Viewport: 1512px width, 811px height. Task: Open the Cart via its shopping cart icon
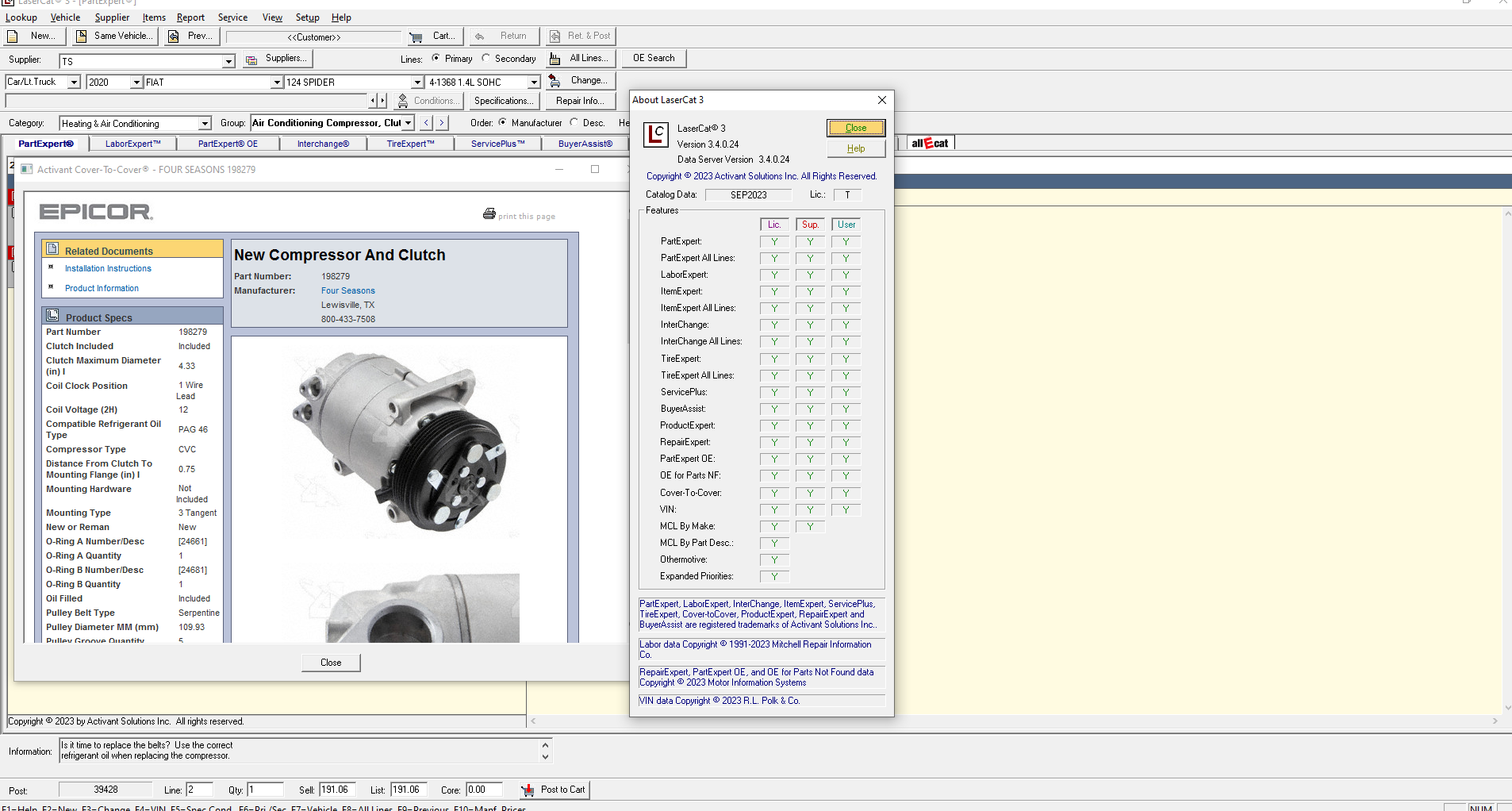415,36
